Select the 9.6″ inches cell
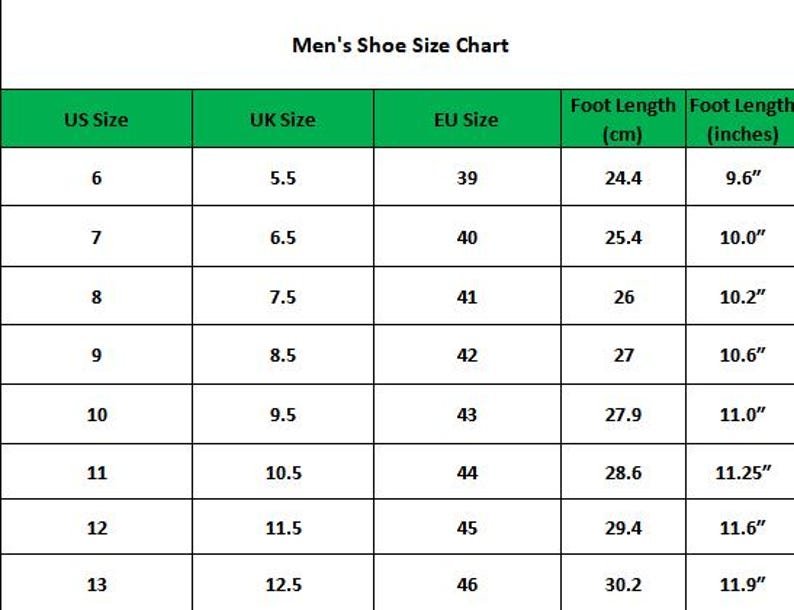This screenshot has height=610, width=794. point(742,179)
